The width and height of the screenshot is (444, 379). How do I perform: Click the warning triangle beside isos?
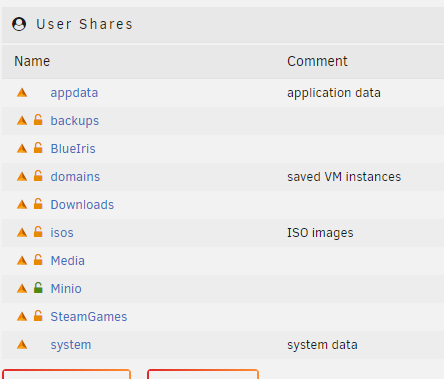[22, 232]
